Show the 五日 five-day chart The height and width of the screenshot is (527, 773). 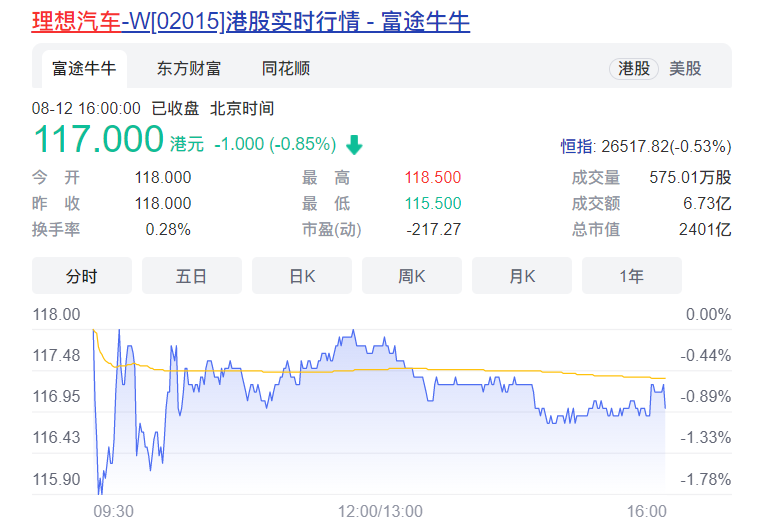(191, 276)
